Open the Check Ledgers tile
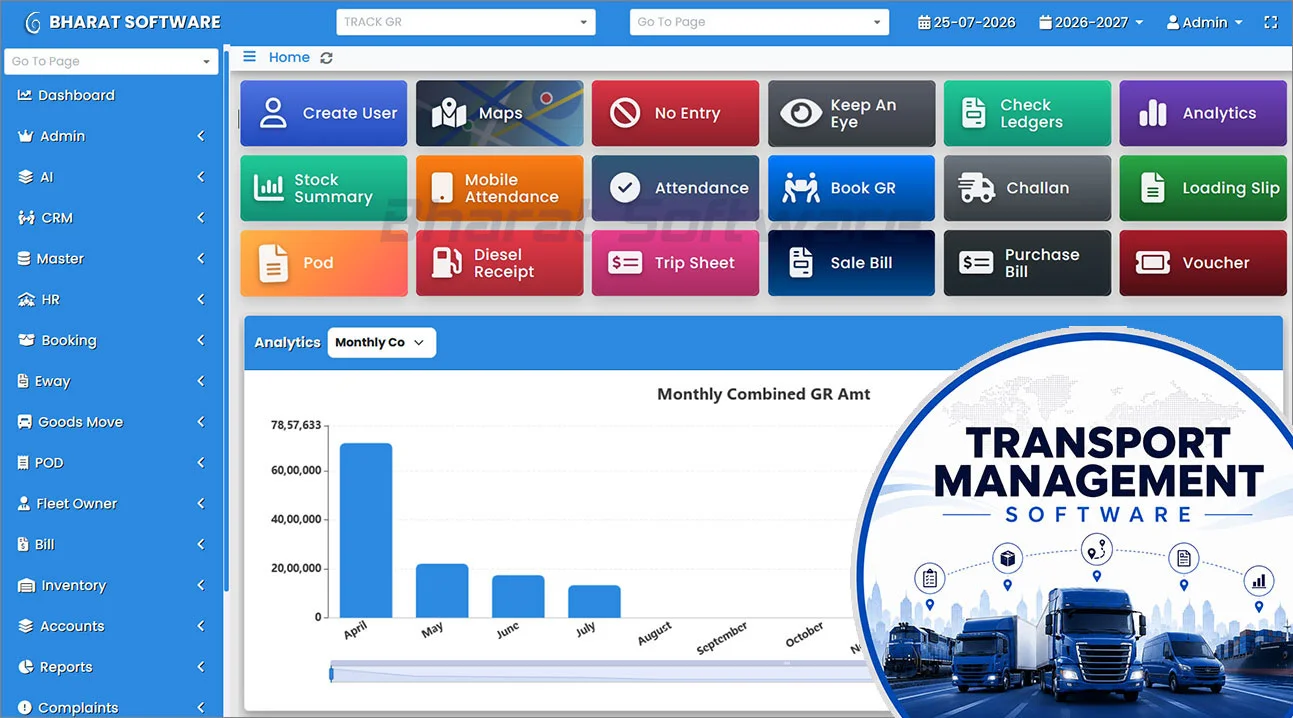 [1027, 113]
